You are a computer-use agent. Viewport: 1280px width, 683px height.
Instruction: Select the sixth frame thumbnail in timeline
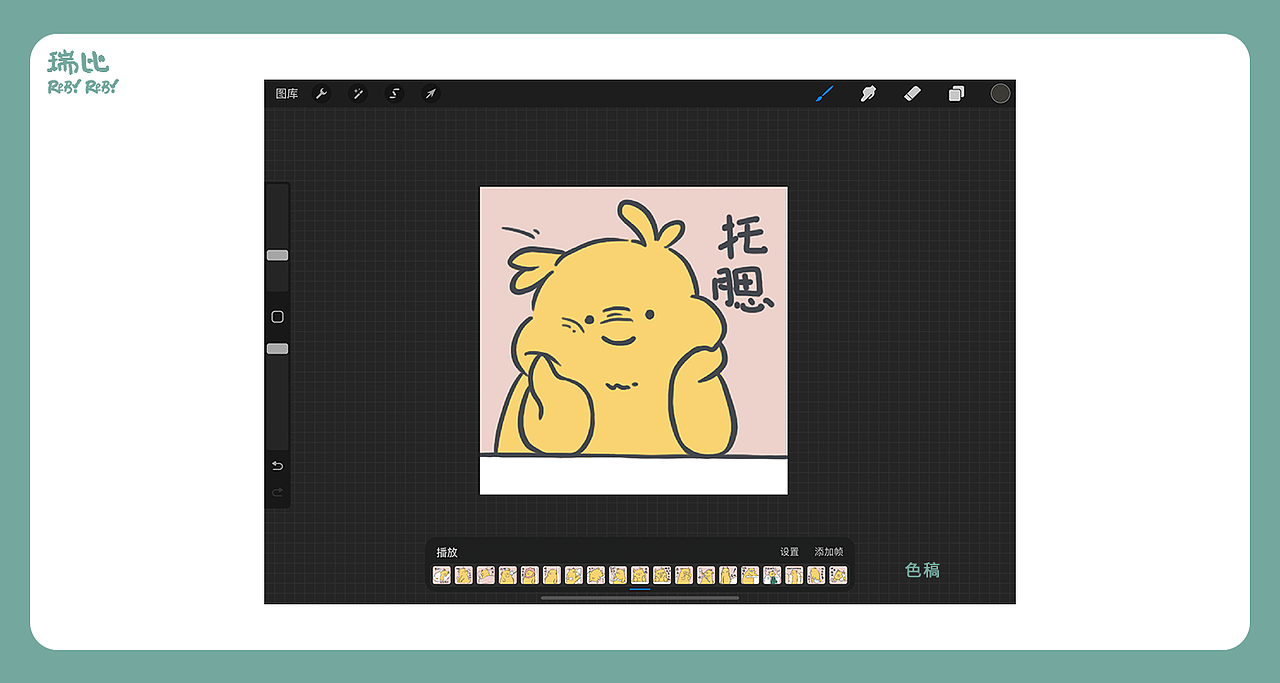coord(552,575)
